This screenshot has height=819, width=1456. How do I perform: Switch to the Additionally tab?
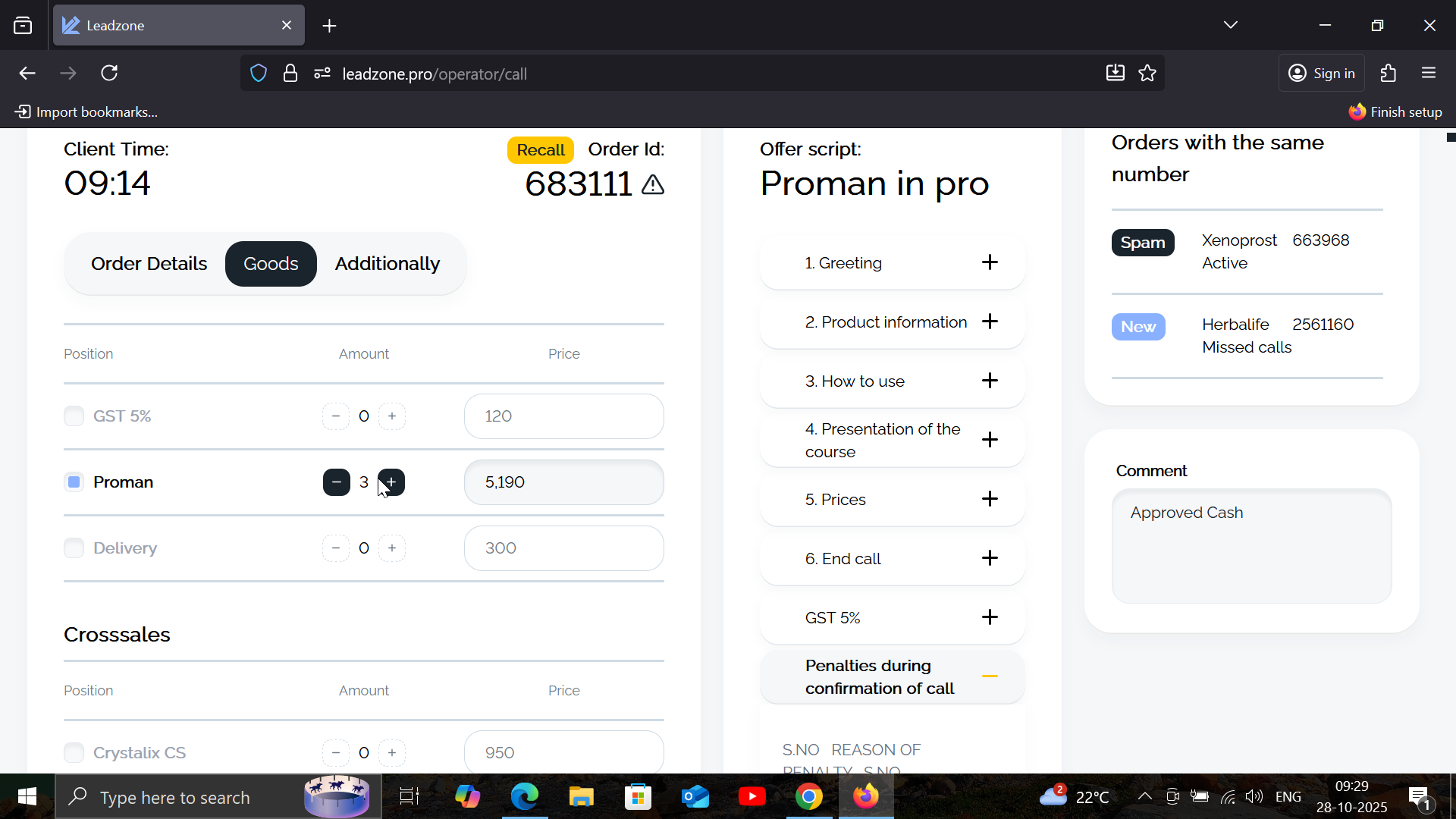tap(388, 264)
